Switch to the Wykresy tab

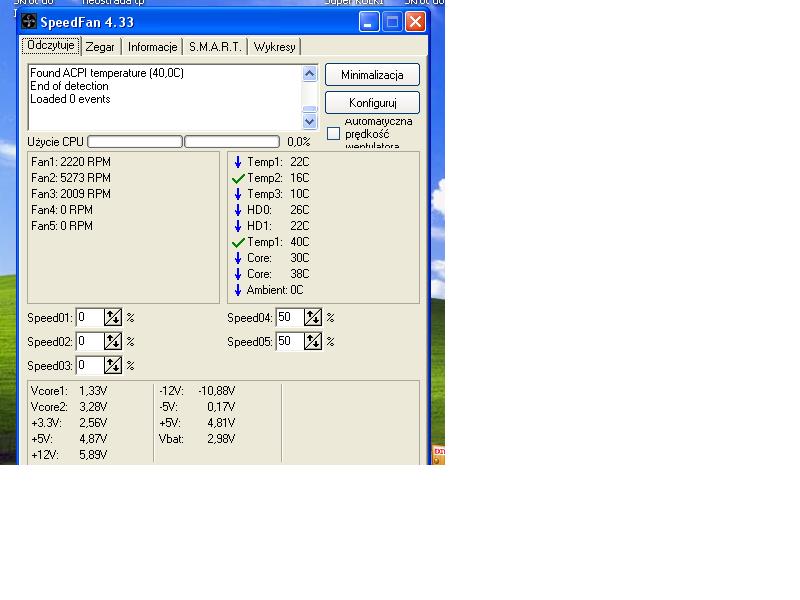point(274,47)
